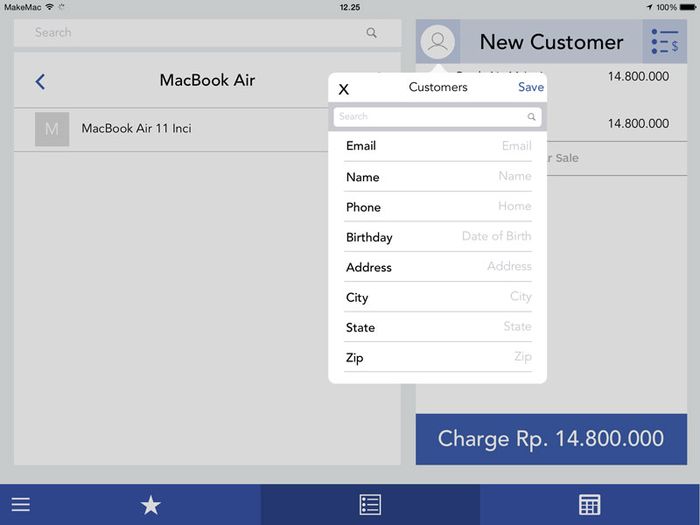Focus the Address input field
The image size is (700, 525).
[438, 267]
